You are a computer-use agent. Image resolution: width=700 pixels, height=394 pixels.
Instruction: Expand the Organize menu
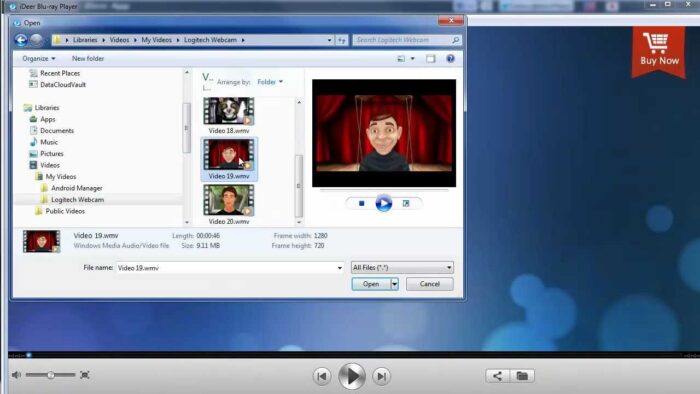click(x=39, y=58)
